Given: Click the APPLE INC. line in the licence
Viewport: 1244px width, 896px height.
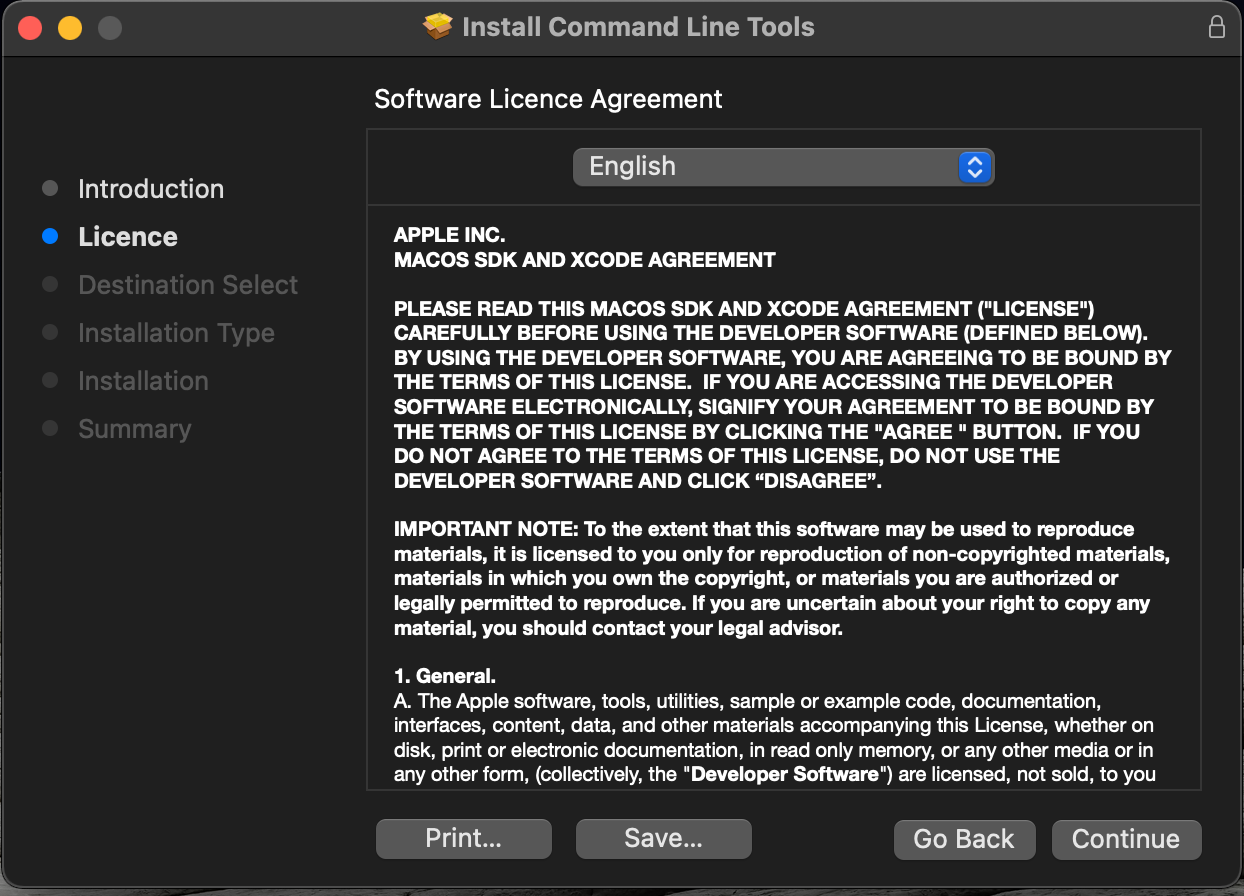Looking at the screenshot, I should [x=450, y=236].
